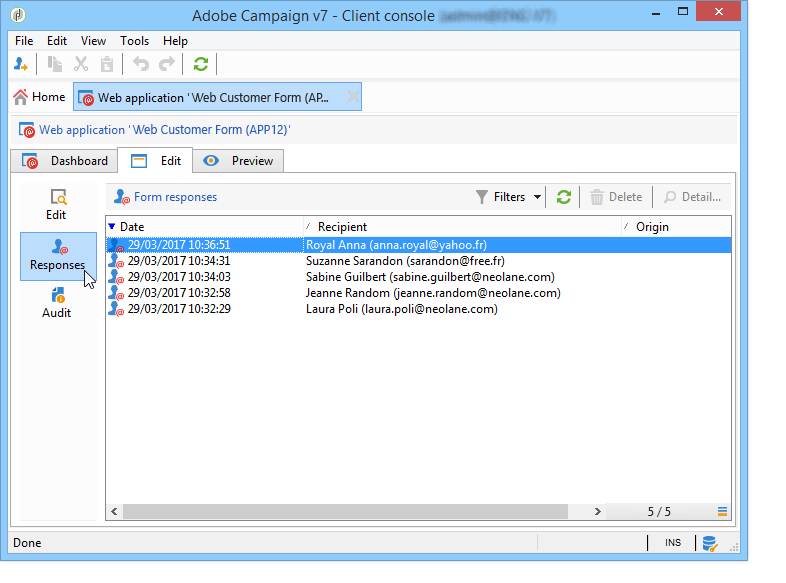Image resolution: width=786 pixels, height=583 pixels.
Task: Click the Paste clipboard icon
Action: tap(107, 64)
